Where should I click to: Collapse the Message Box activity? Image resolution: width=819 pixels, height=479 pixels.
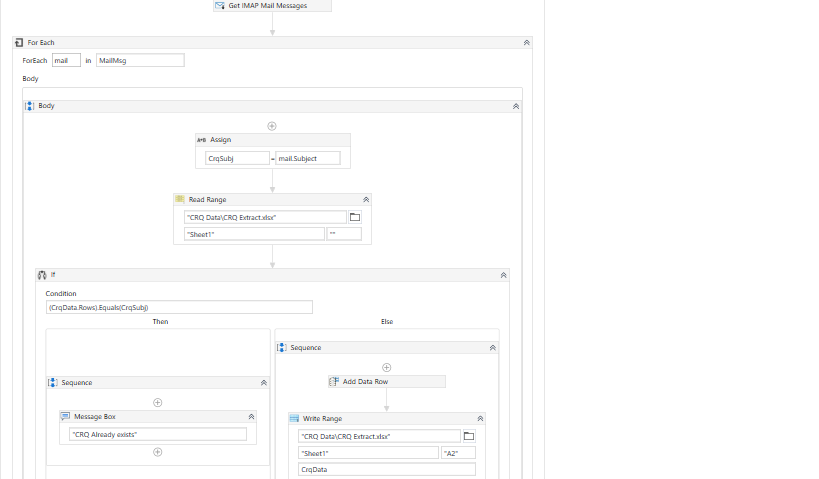coord(251,417)
